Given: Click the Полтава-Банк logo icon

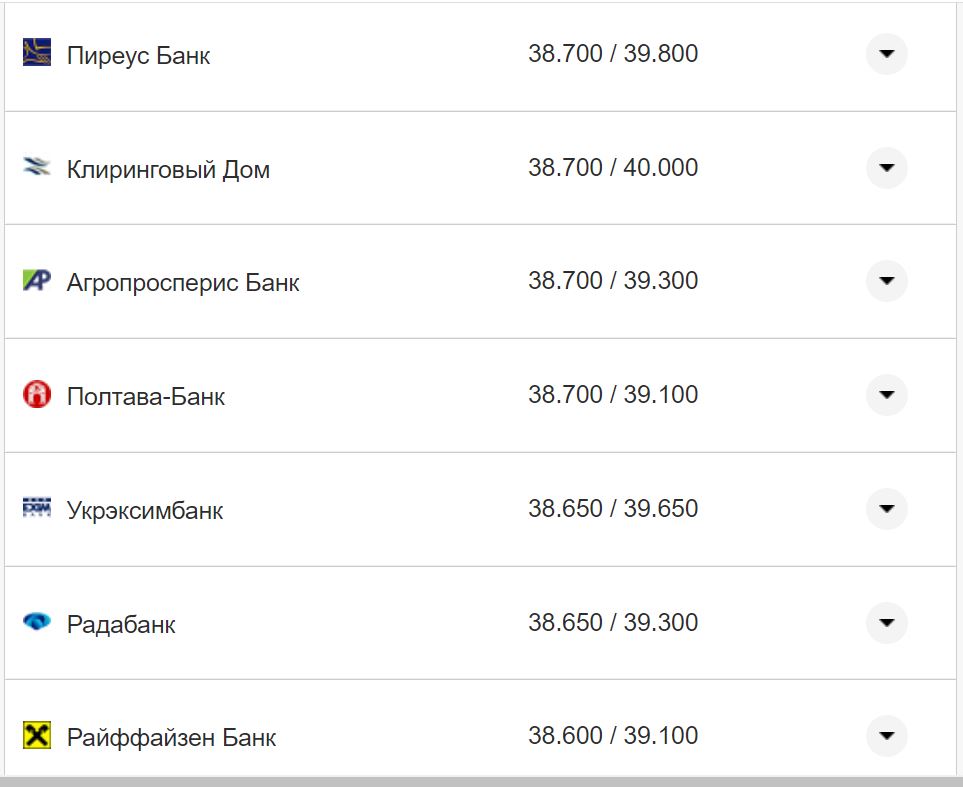Looking at the screenshot, I should (35, 395).
